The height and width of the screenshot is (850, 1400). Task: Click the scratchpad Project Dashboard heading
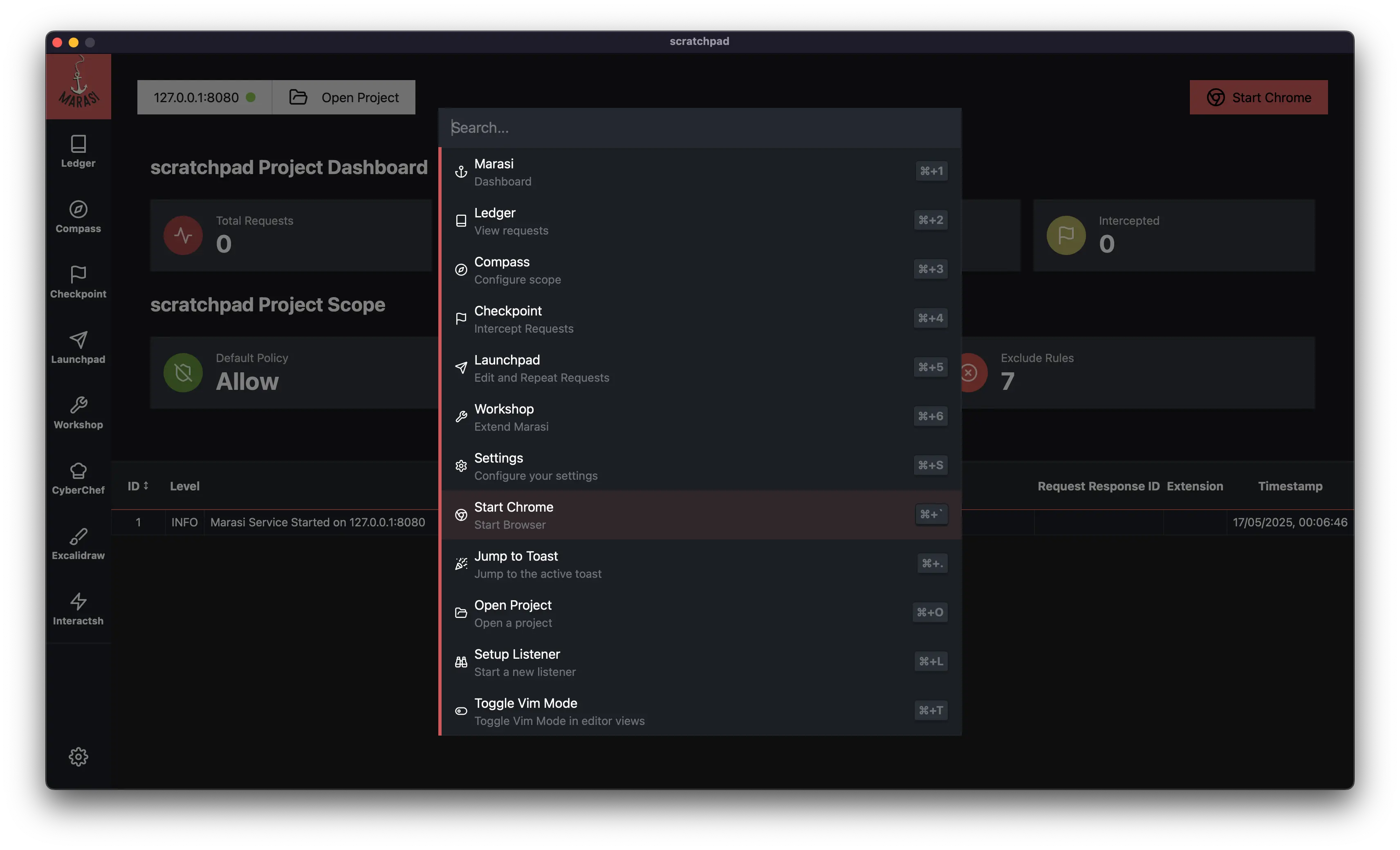click(x=289, y=168)
